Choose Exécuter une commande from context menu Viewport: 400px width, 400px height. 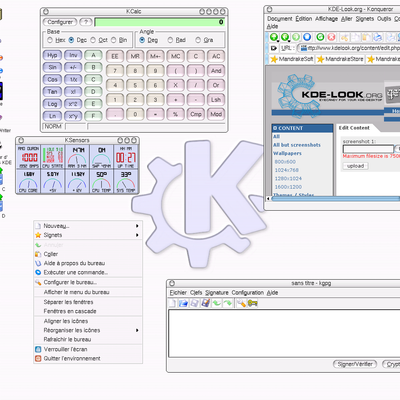click(x=88, y=272)
